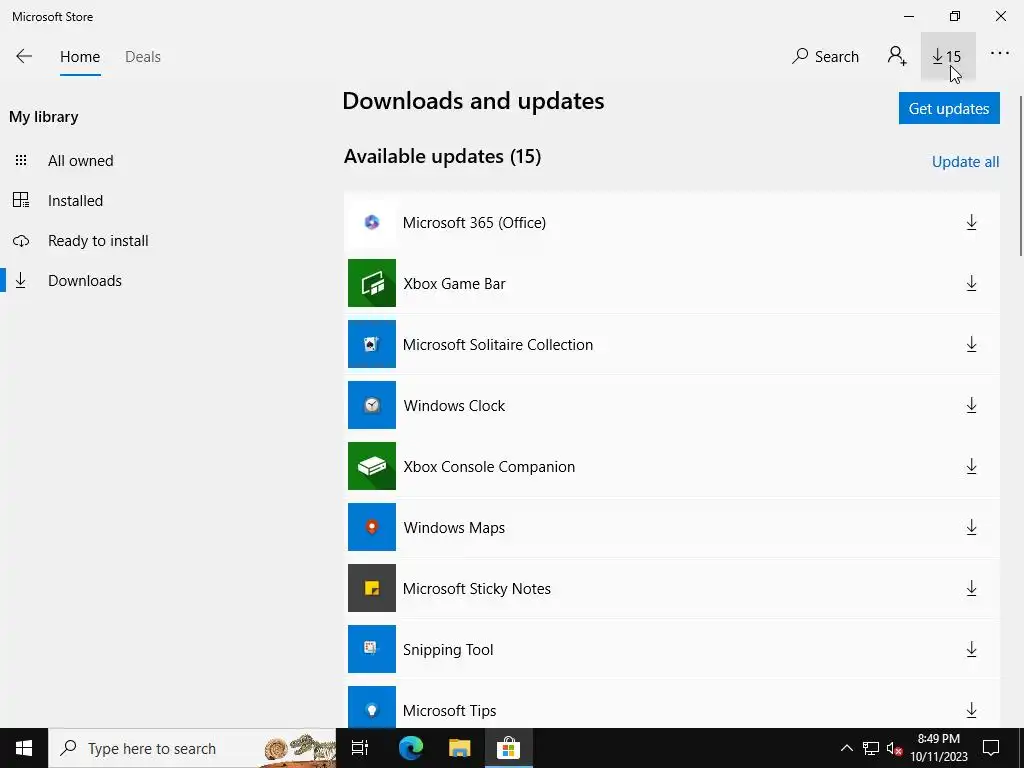
Task: Open the Microsoft Sticky Notes app icon
Action: click(x=372, y=588)
